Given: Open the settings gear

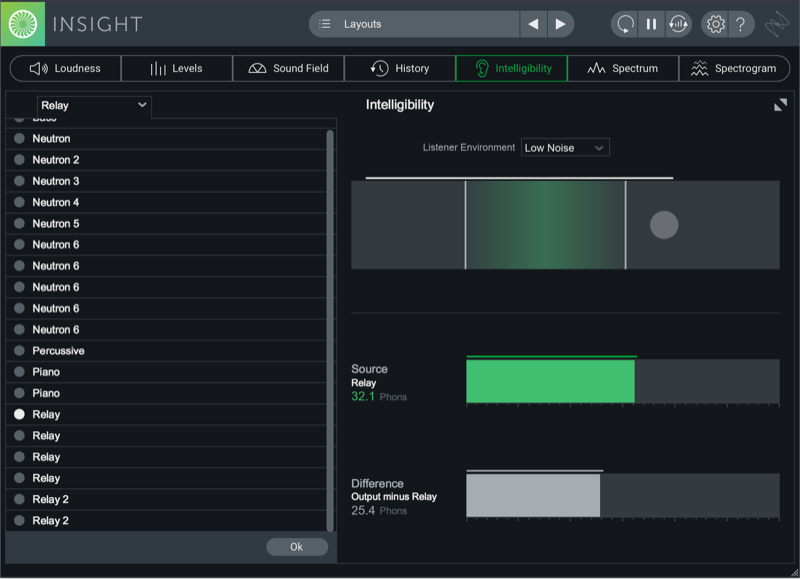Looking at the screenshot, I should point(715,24).
